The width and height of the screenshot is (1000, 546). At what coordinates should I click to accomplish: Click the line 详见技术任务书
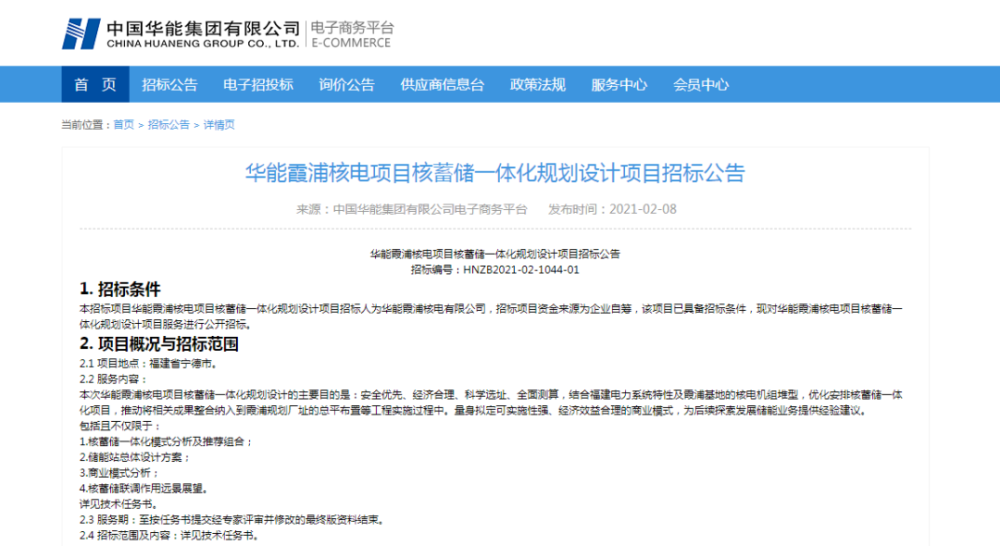[119, 504]
